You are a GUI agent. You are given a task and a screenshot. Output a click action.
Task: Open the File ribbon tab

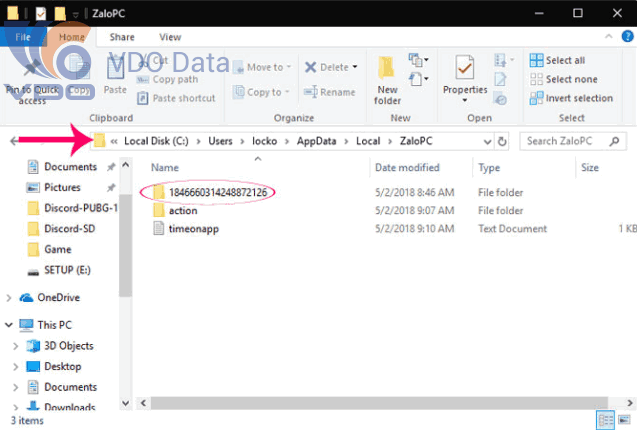click(x=23, y=37)
